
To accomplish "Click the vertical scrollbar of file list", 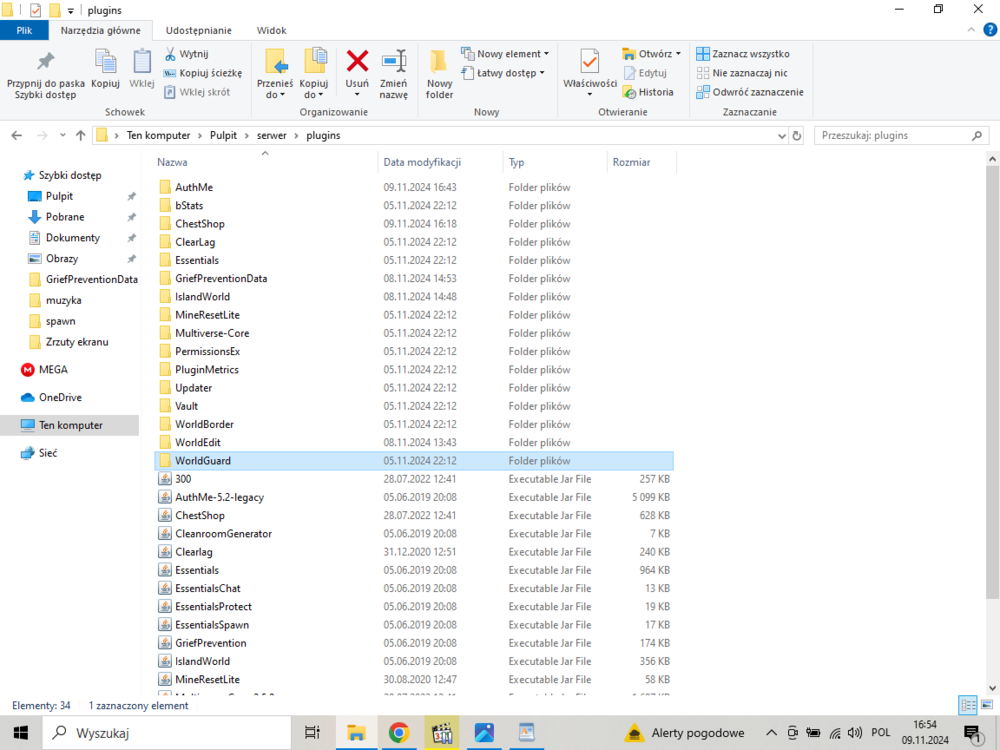I will click(x=992, y=383).
